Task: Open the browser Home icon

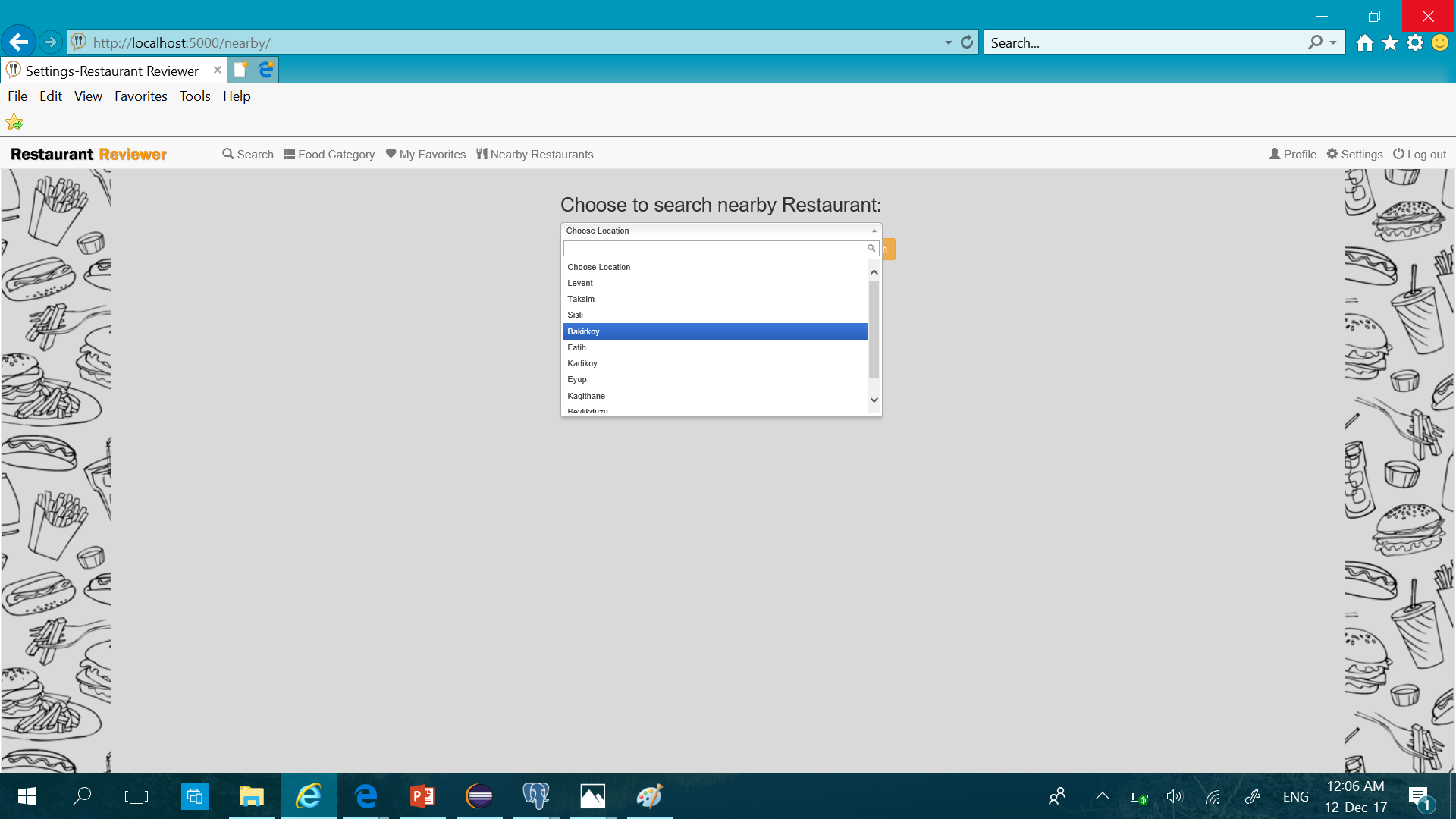Action: click(x=1365, y=42)
